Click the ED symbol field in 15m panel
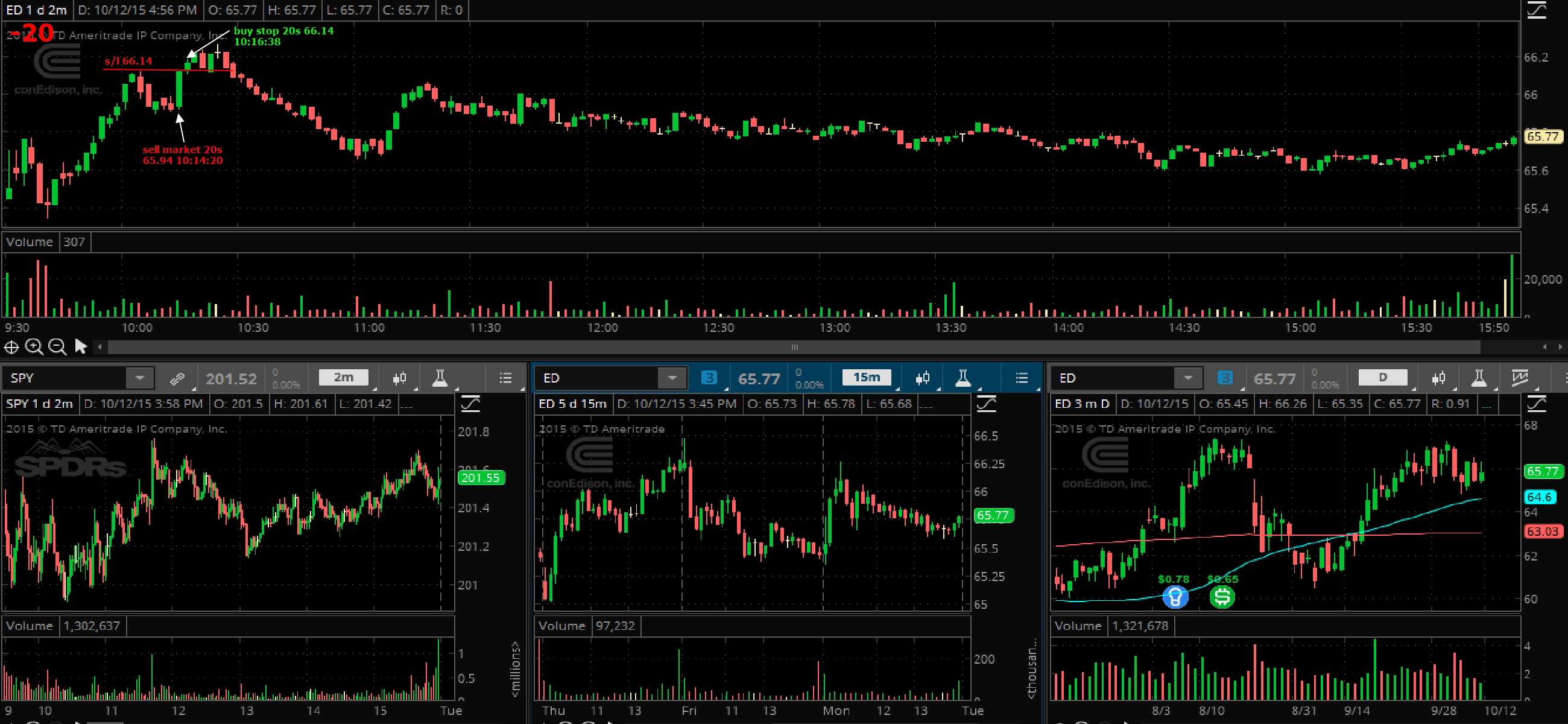 597,378
